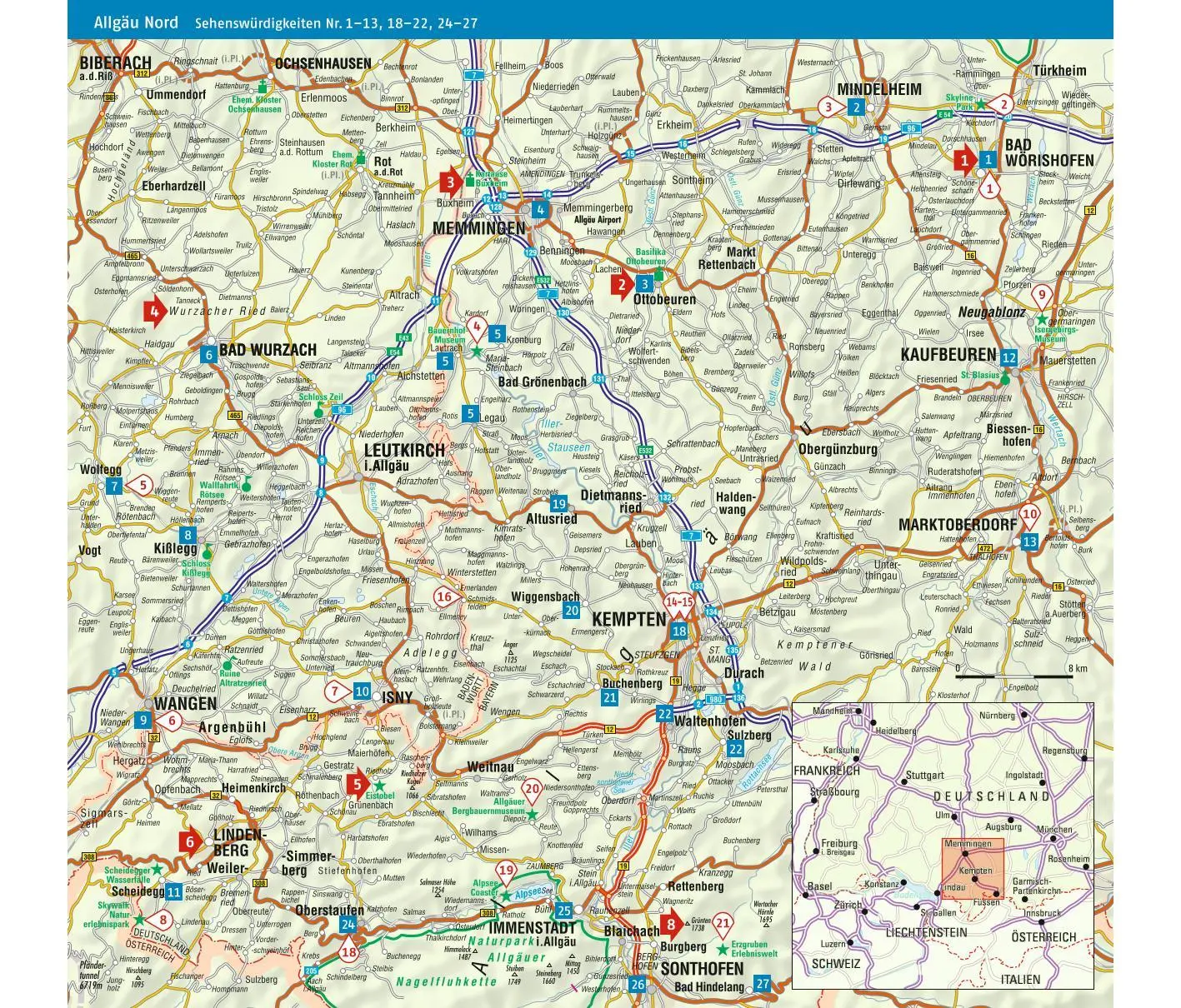Screen dimensions: 1181x1008
Task: Select blue square 20 at Wiggensbach
Action: (571, 611)
